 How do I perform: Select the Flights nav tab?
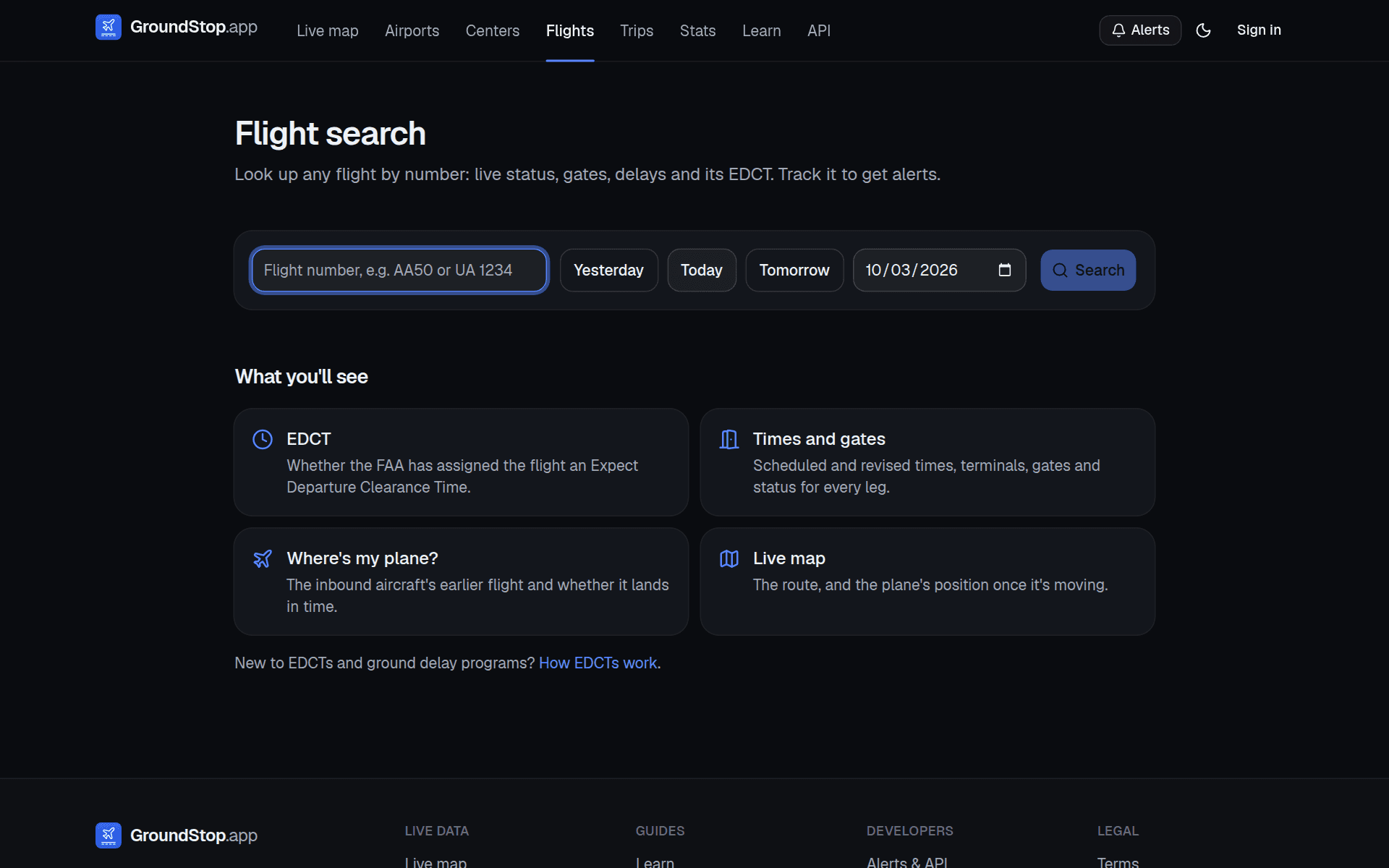tap(570, 30)
